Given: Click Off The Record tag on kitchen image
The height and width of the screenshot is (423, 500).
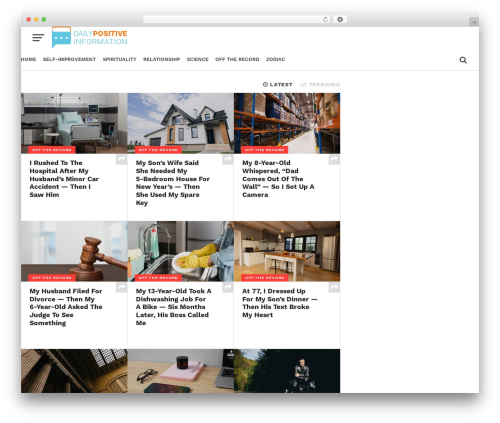Looking at the screenshot, I should 264,278.
